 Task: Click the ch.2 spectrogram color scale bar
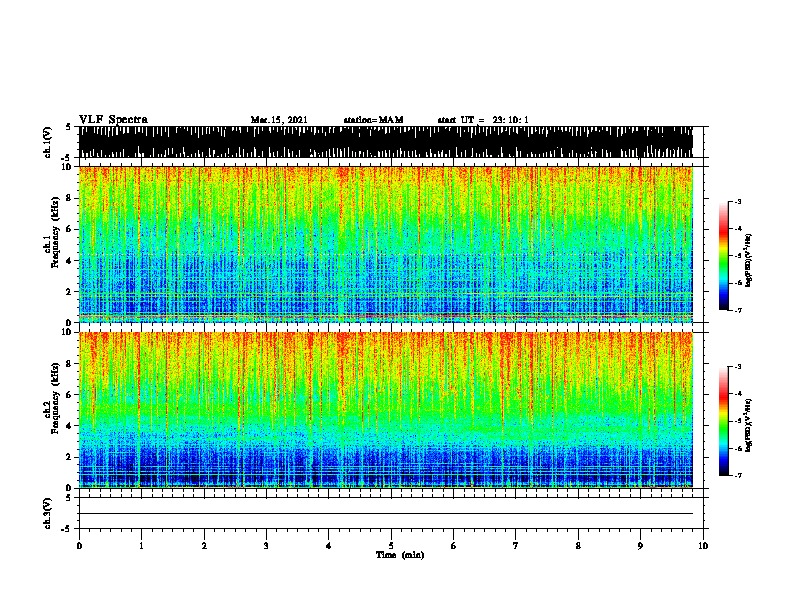click(x=724, y=421)
